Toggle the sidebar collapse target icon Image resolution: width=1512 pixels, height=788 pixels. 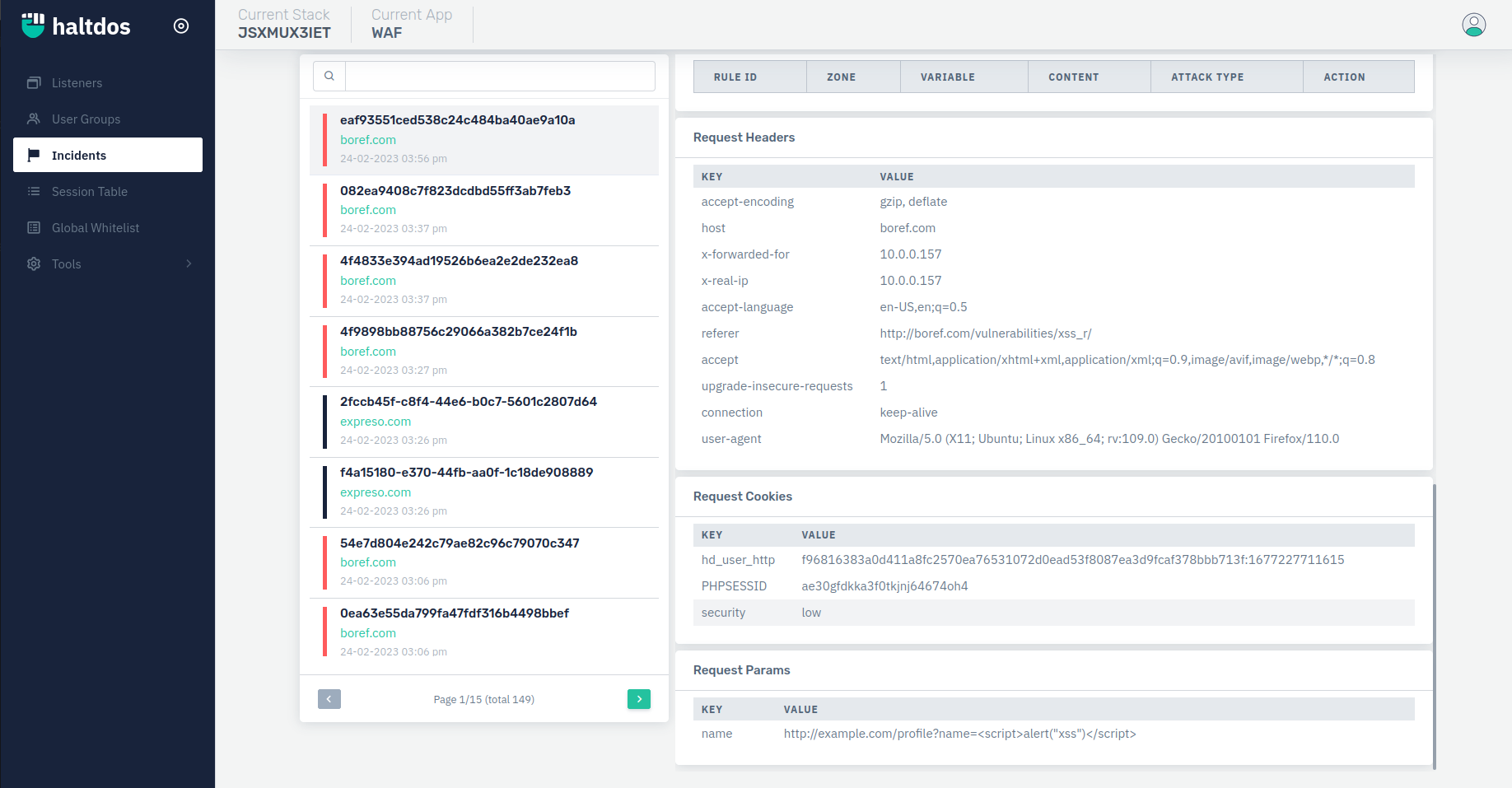(x=181, y=26)
